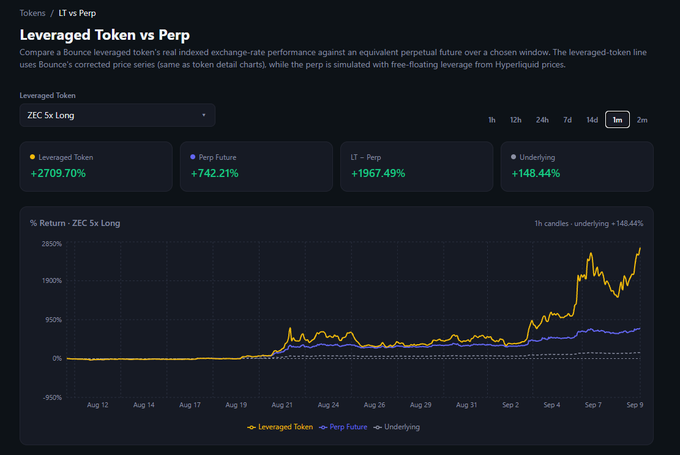This screenshot has width=680, height=455.
Task: Click the Aug 29 x-axis label
Action: tap(421, 405)
